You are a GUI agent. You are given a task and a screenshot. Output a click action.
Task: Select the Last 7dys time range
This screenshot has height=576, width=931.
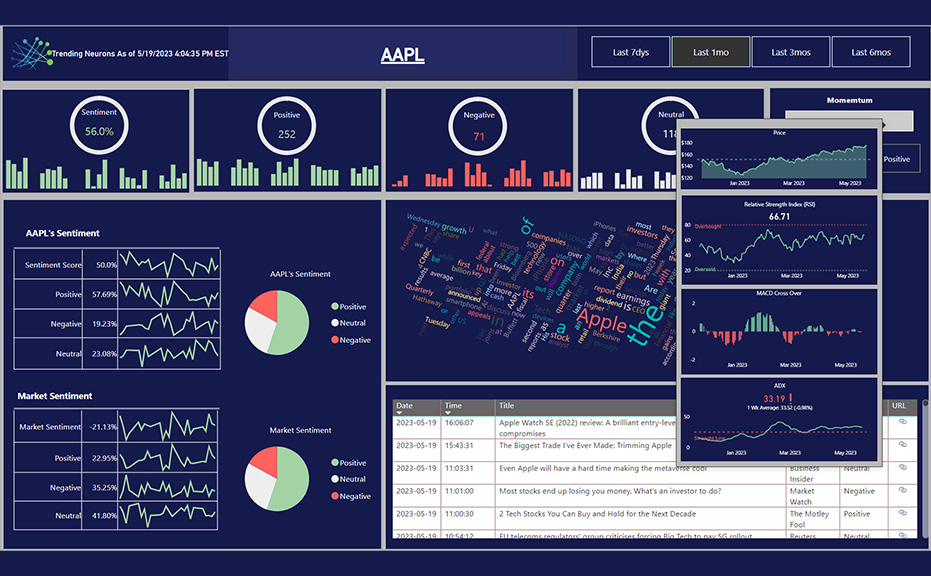tap(630, 52)
